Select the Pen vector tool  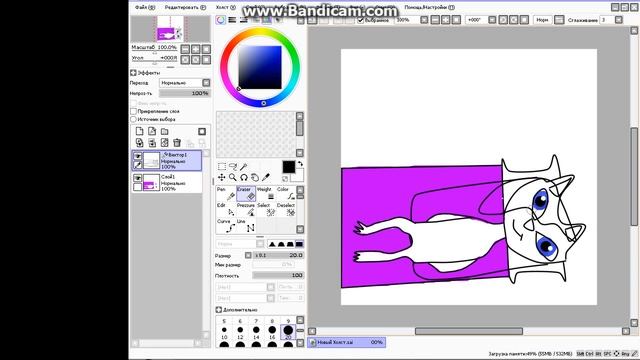click(226, 194)
